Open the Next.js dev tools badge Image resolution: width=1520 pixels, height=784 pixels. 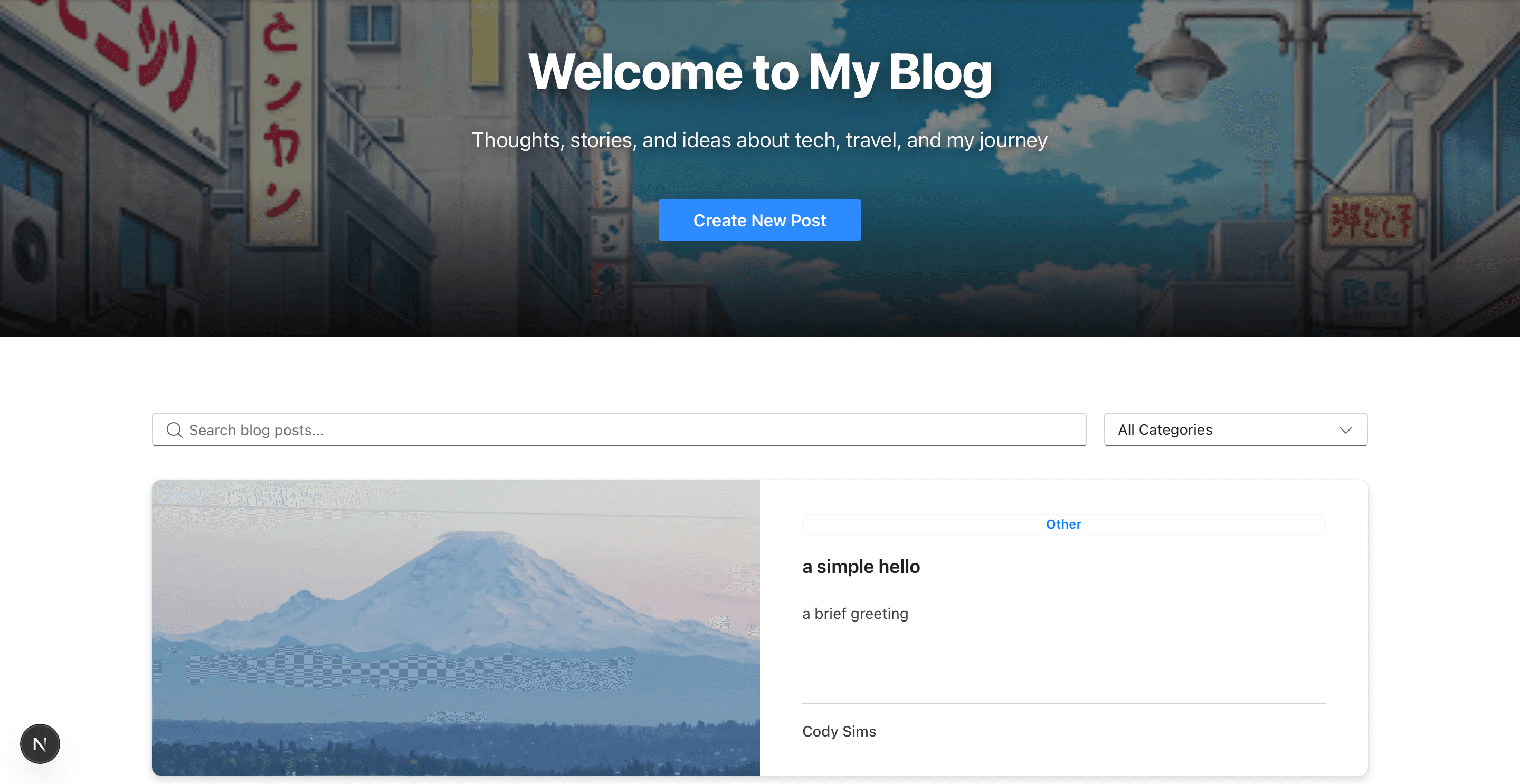tap(40, 744)
